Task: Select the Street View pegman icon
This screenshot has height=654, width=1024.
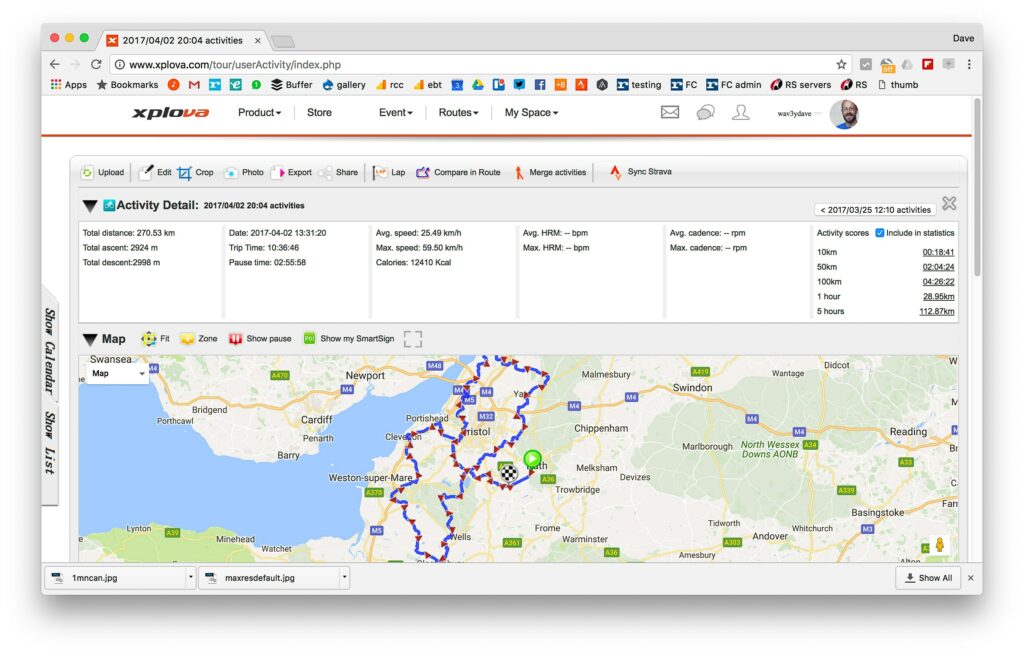Action: pyautogui.click(x=939, y=545)
